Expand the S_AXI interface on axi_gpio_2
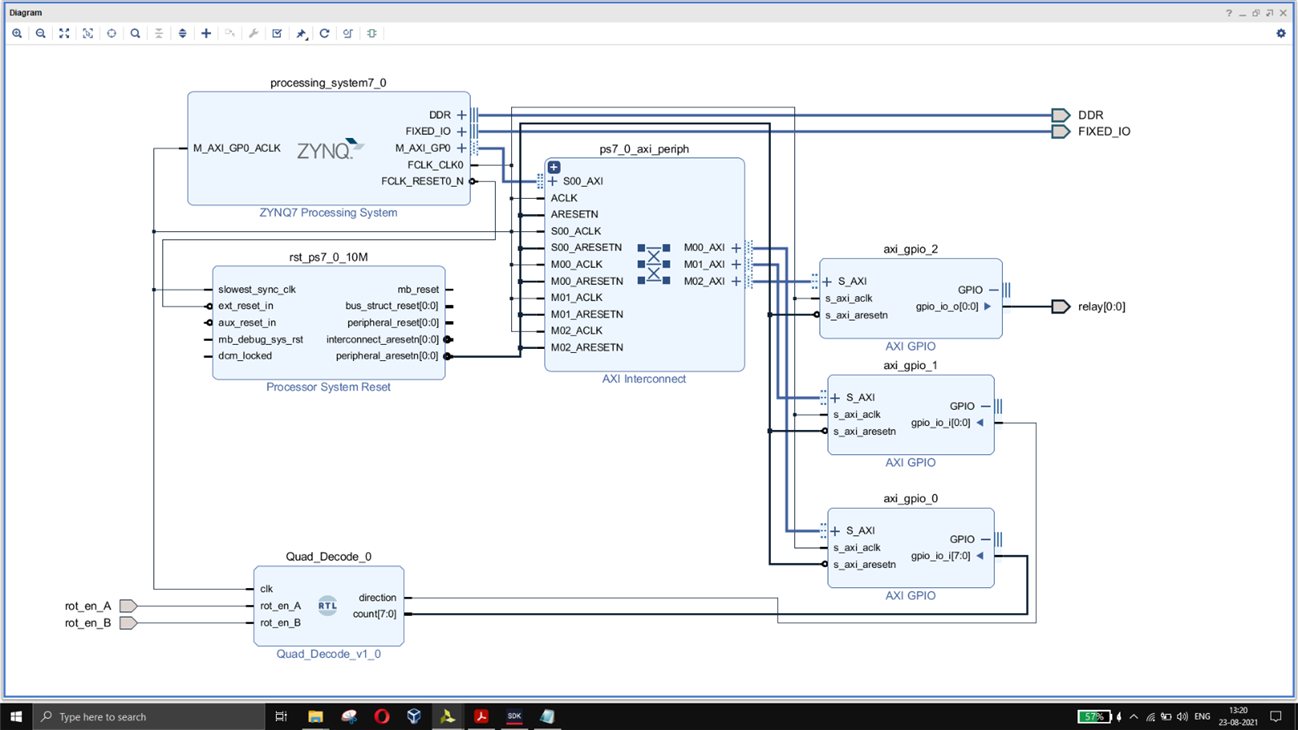Screen dimensions: 1298x730 [x=827, y=282]
